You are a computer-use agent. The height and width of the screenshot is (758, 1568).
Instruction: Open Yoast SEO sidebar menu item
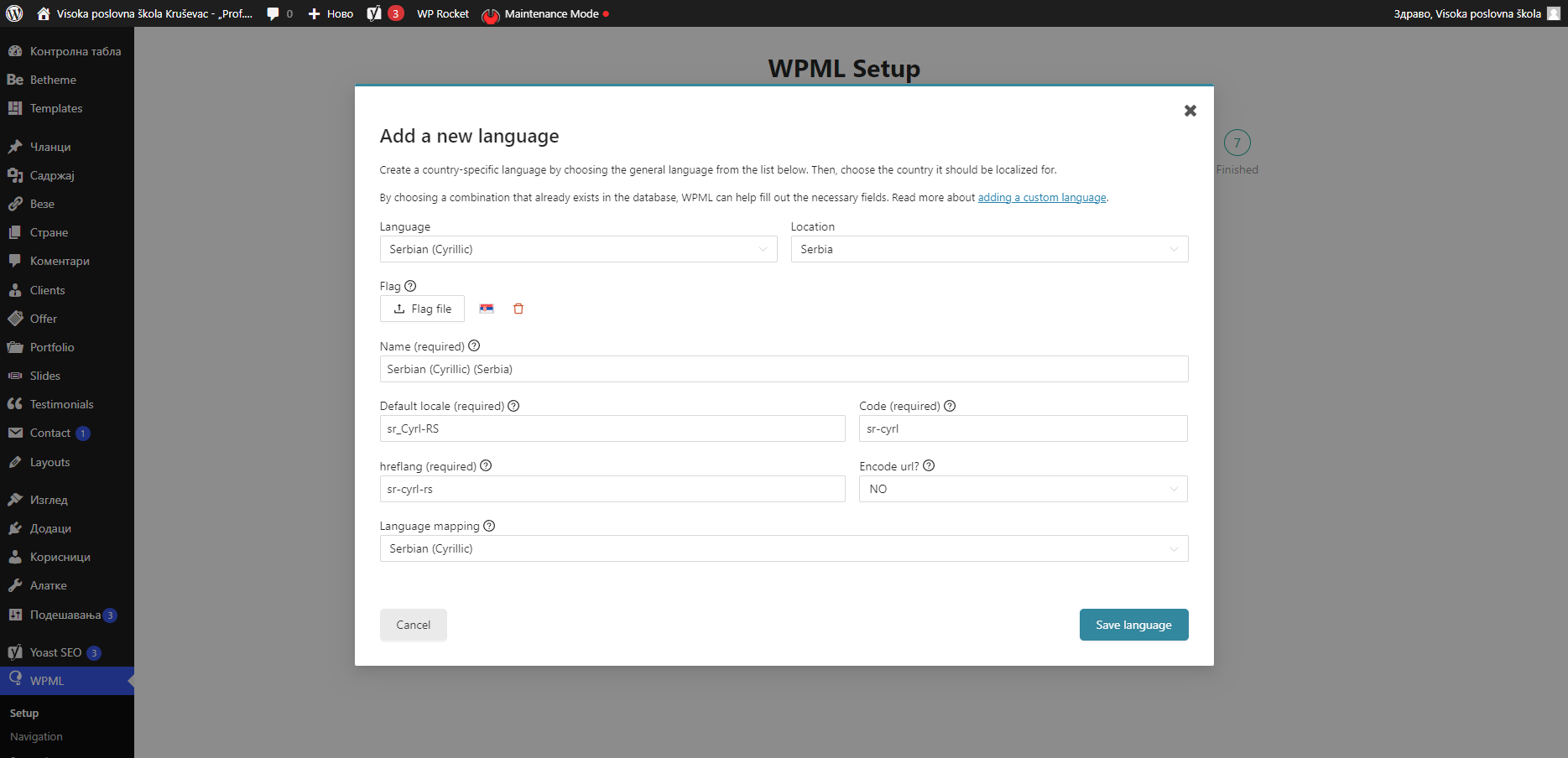pos(67,652)
